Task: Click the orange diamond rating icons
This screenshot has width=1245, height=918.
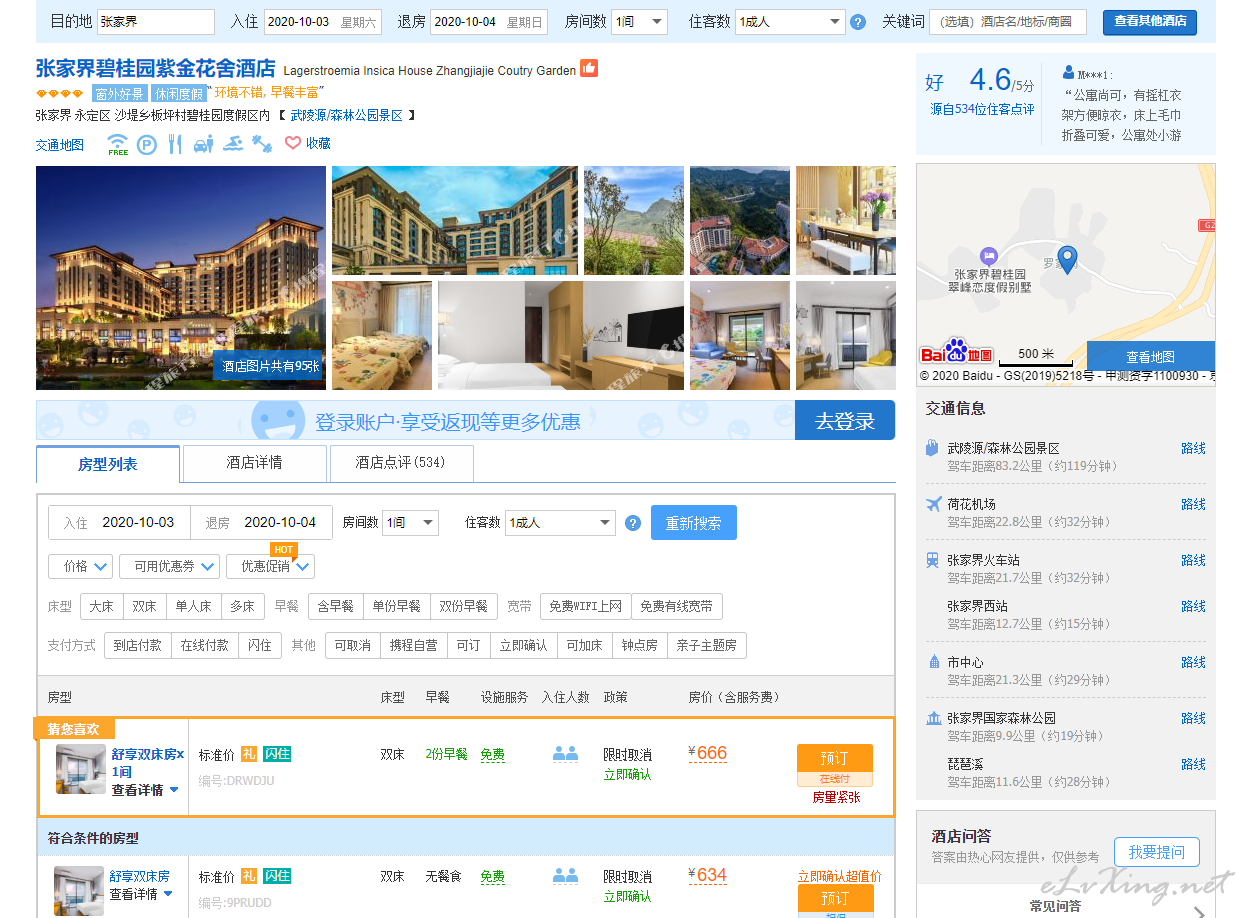Action: (x=60, y=93)
